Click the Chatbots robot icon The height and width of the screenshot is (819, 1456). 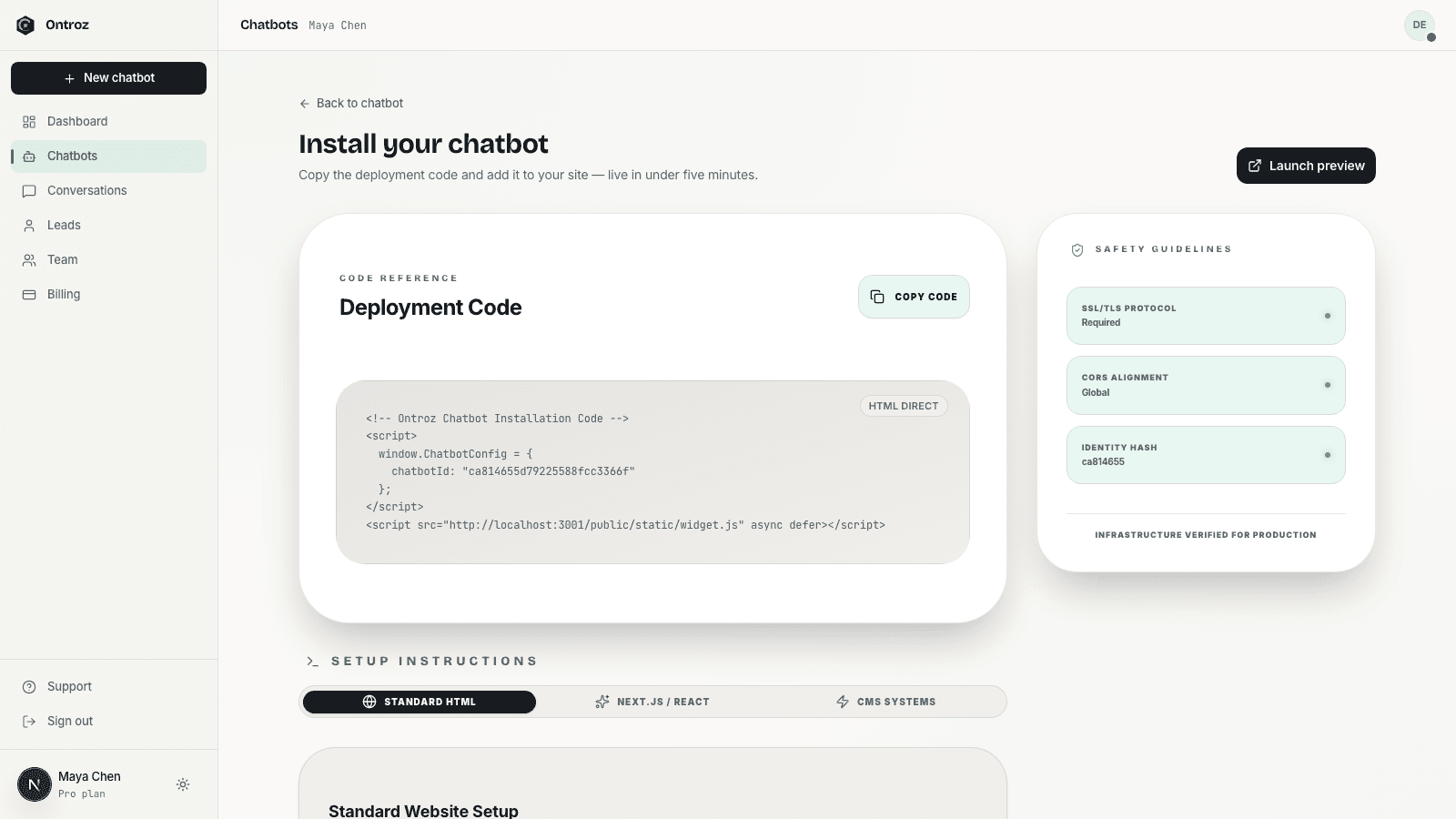29,157
